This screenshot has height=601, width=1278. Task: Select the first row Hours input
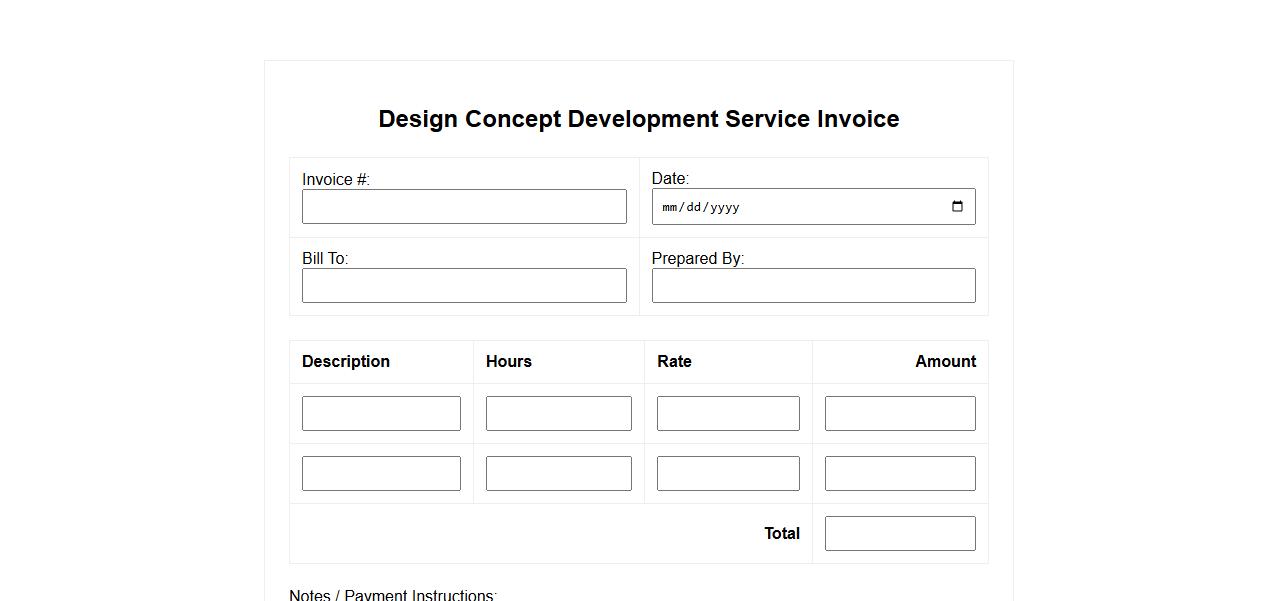coord(558,414)
